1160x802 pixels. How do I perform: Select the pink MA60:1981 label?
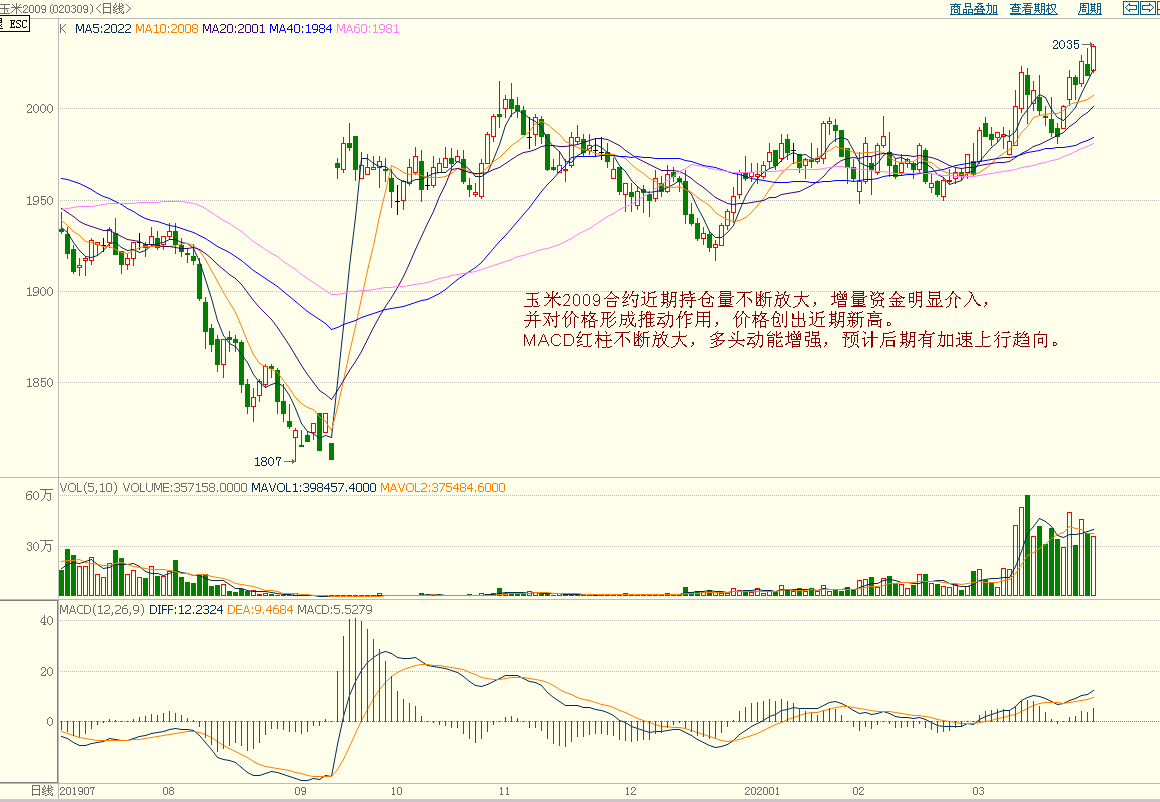point(367,29)
